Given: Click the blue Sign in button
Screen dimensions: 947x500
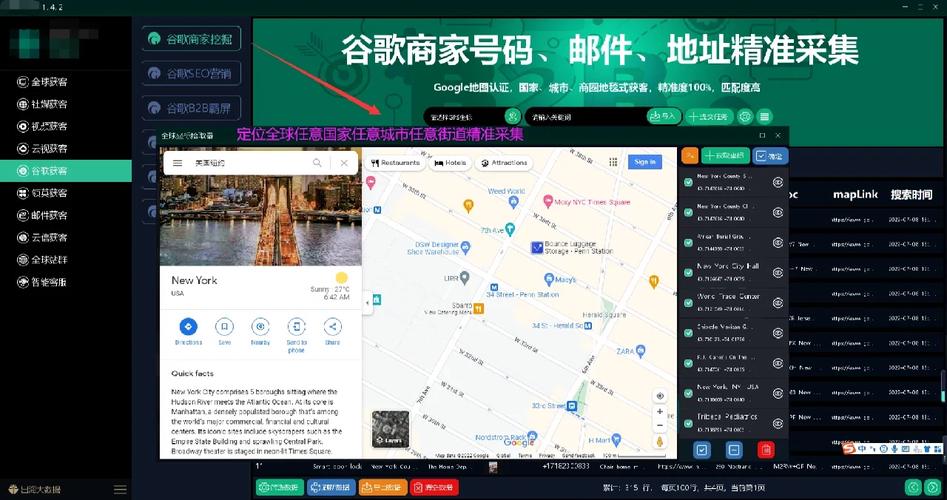Looking at the screenshot, I should tap(644, 162).
